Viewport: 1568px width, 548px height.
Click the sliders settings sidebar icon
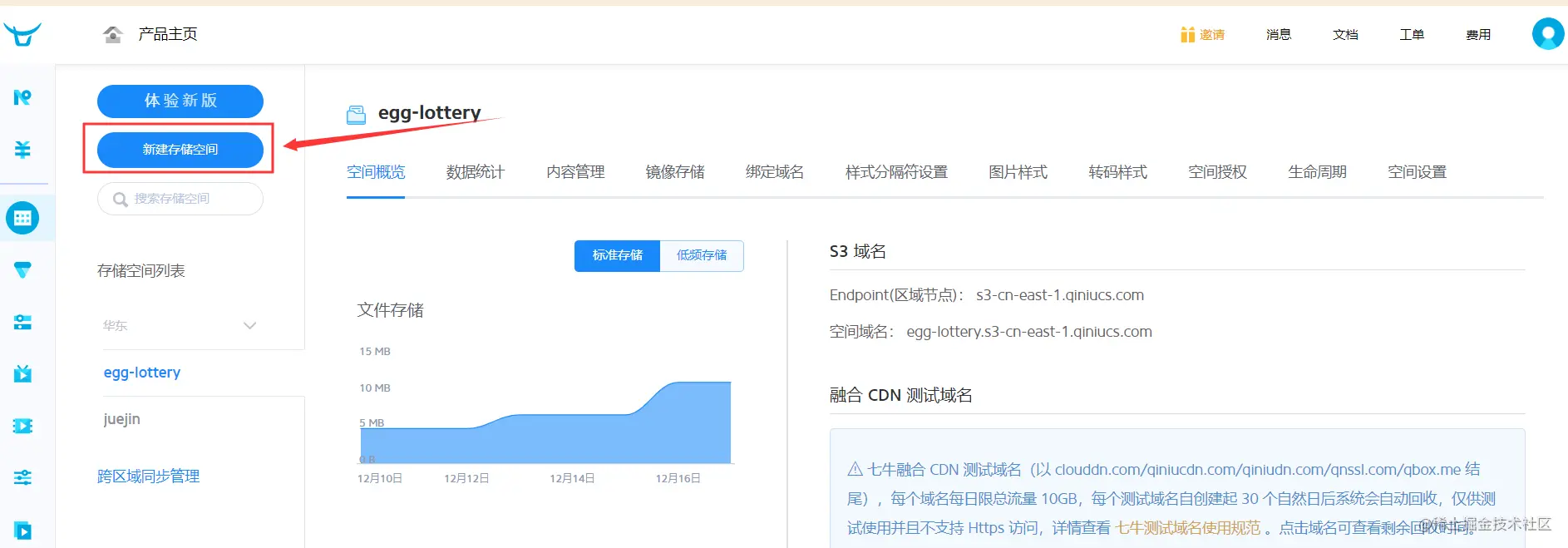22,477
